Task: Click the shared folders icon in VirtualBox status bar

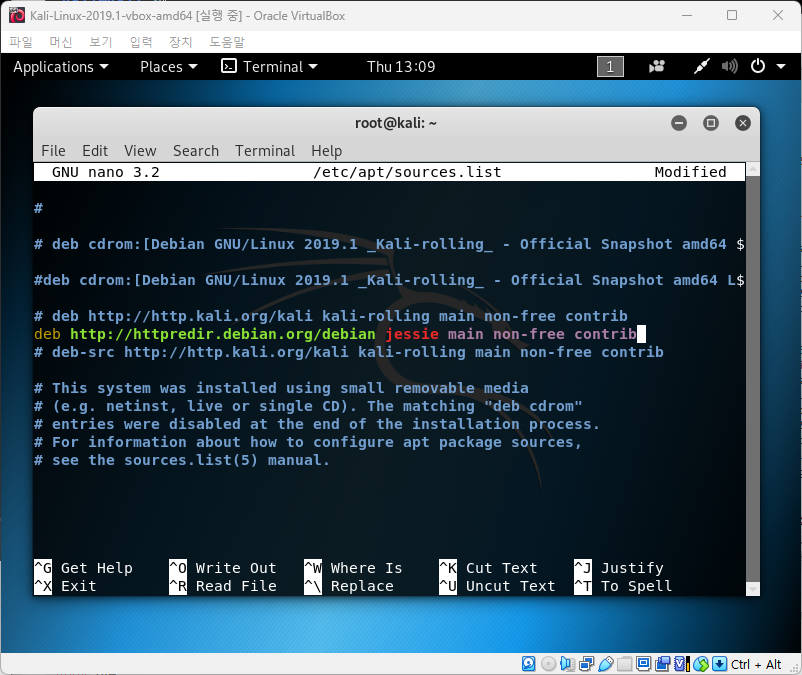Action: (625, 664)
